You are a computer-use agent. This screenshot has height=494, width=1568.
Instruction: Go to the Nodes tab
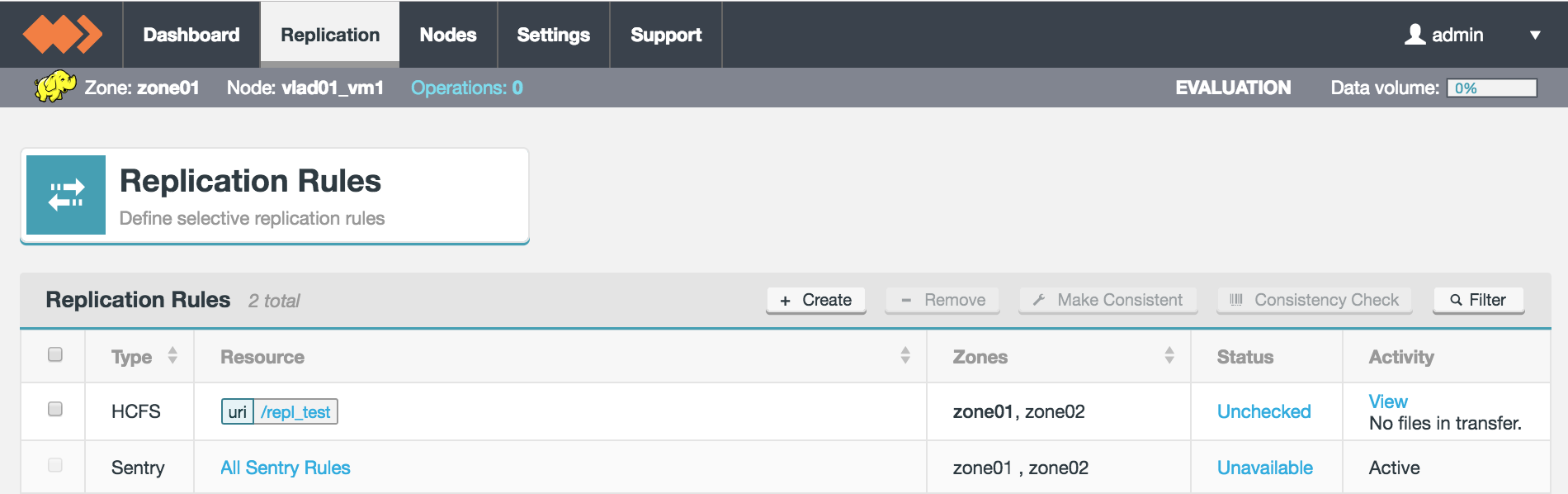448,35
